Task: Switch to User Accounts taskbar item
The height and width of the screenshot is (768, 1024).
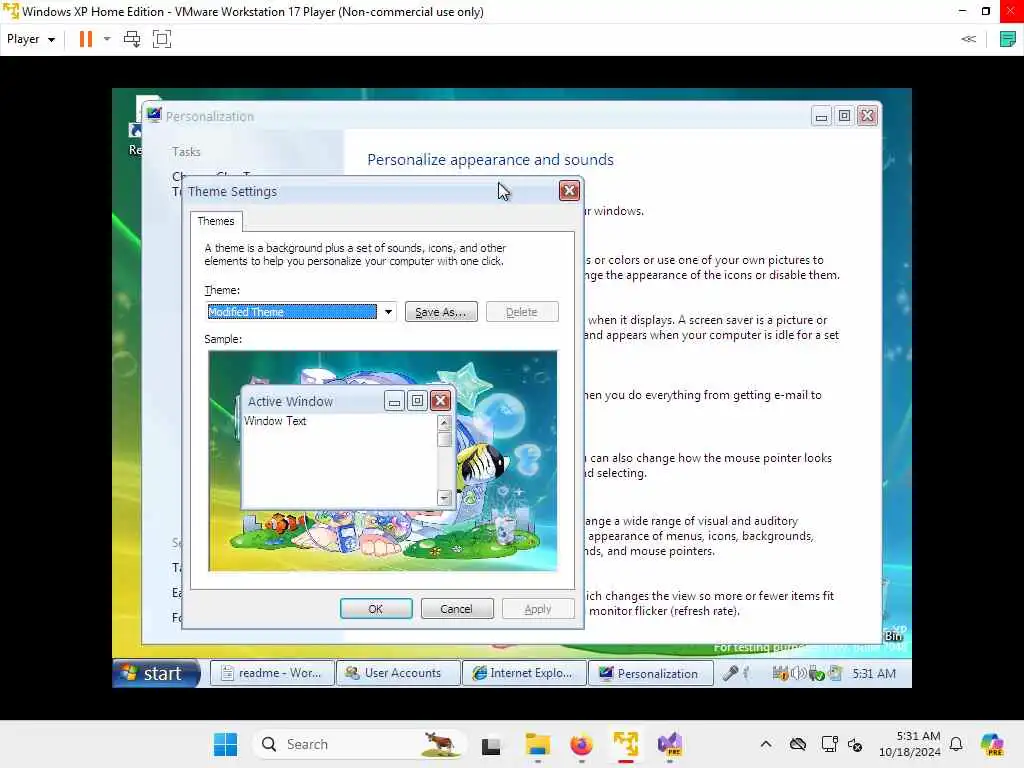Action: 398,673
